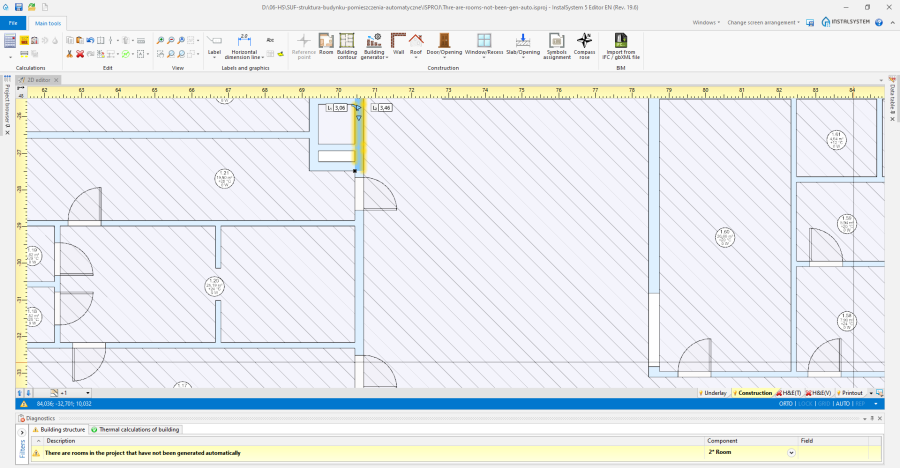Open Change screen arrangement menu
Image resolution: width=900 pixels, height=468 pixels.
coord(763,22)
